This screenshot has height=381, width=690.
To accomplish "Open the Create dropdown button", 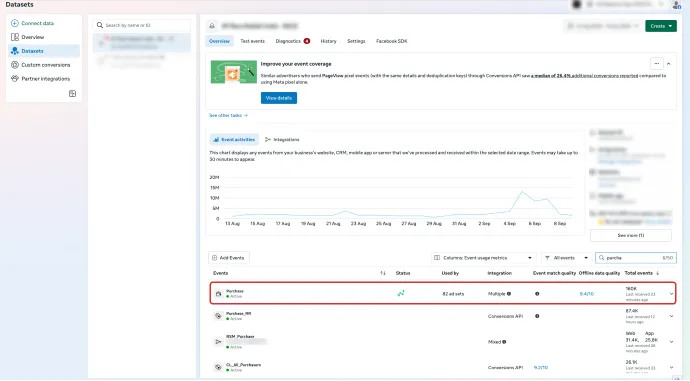I will coord(661,26).
